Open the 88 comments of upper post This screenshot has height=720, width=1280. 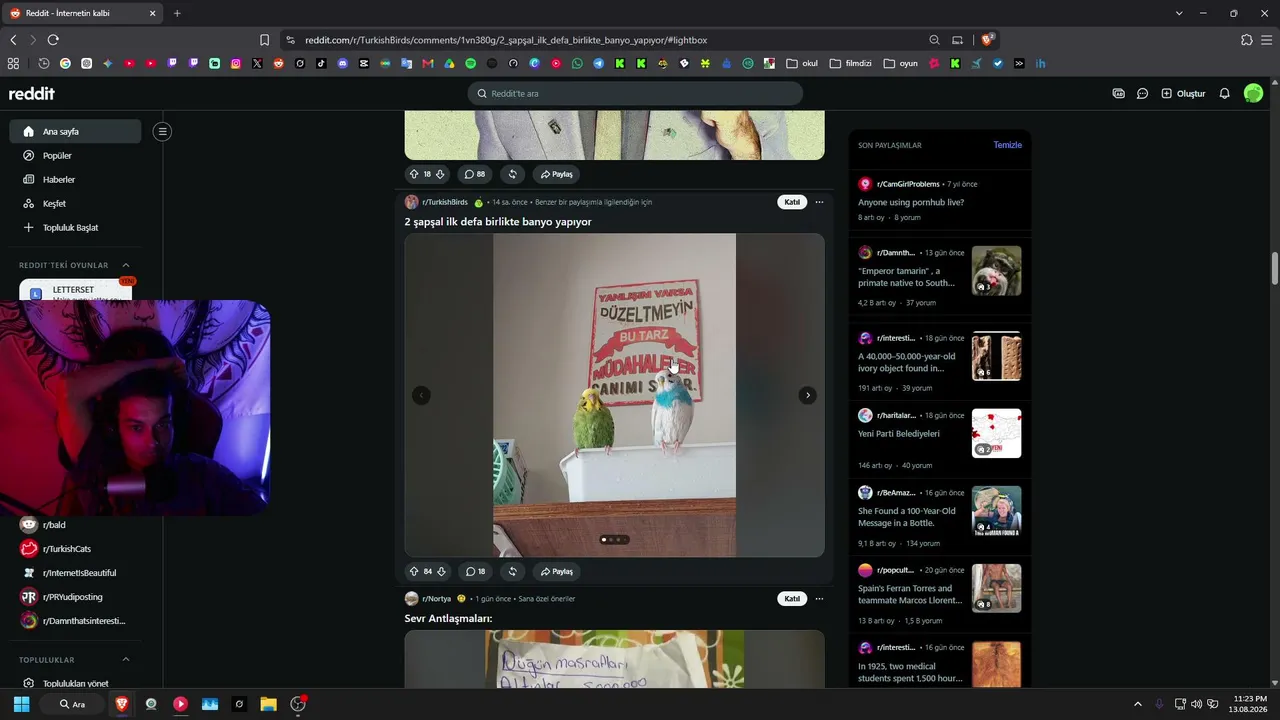475,174
